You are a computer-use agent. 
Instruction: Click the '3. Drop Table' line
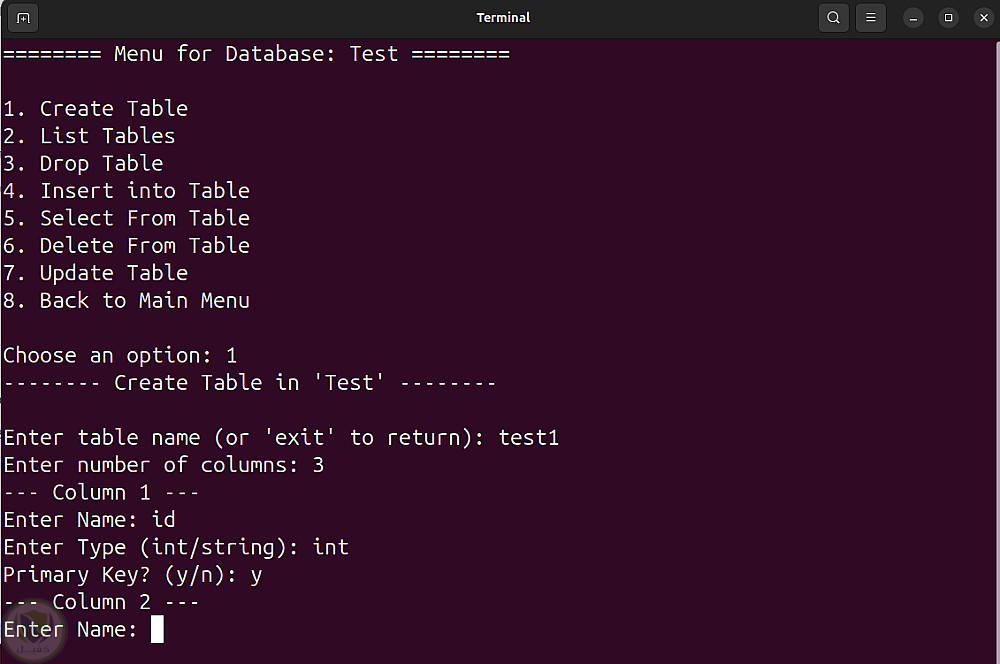click(x=83, y=163)
